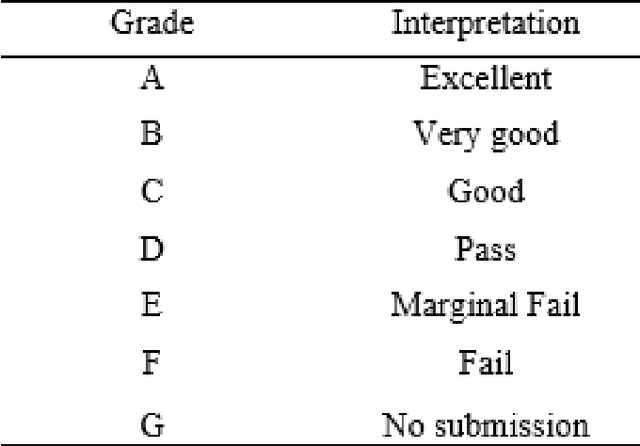
Task: Select grade letter C
Action: pos(151,191)
